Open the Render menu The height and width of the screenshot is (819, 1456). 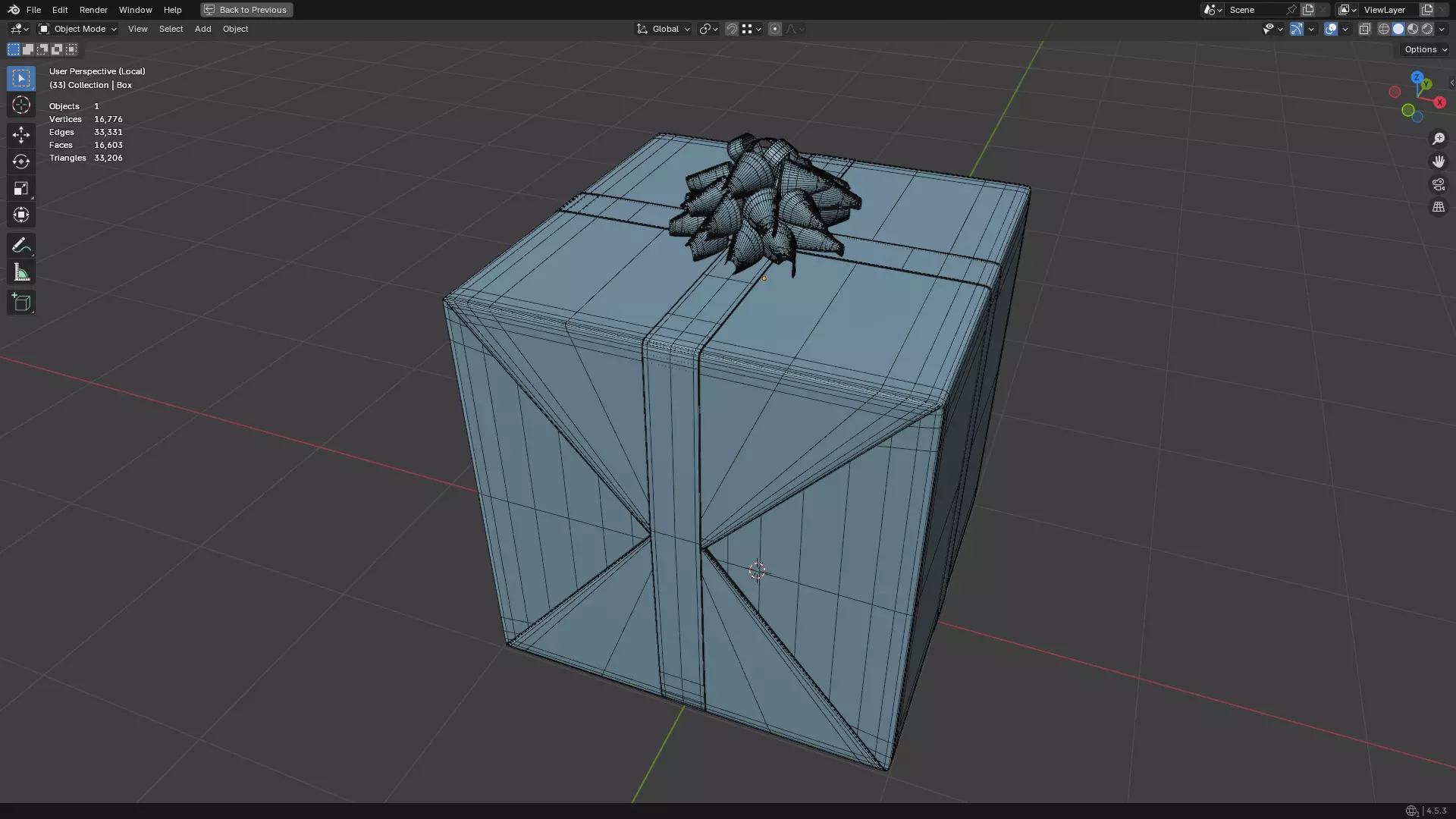[93, 10]
